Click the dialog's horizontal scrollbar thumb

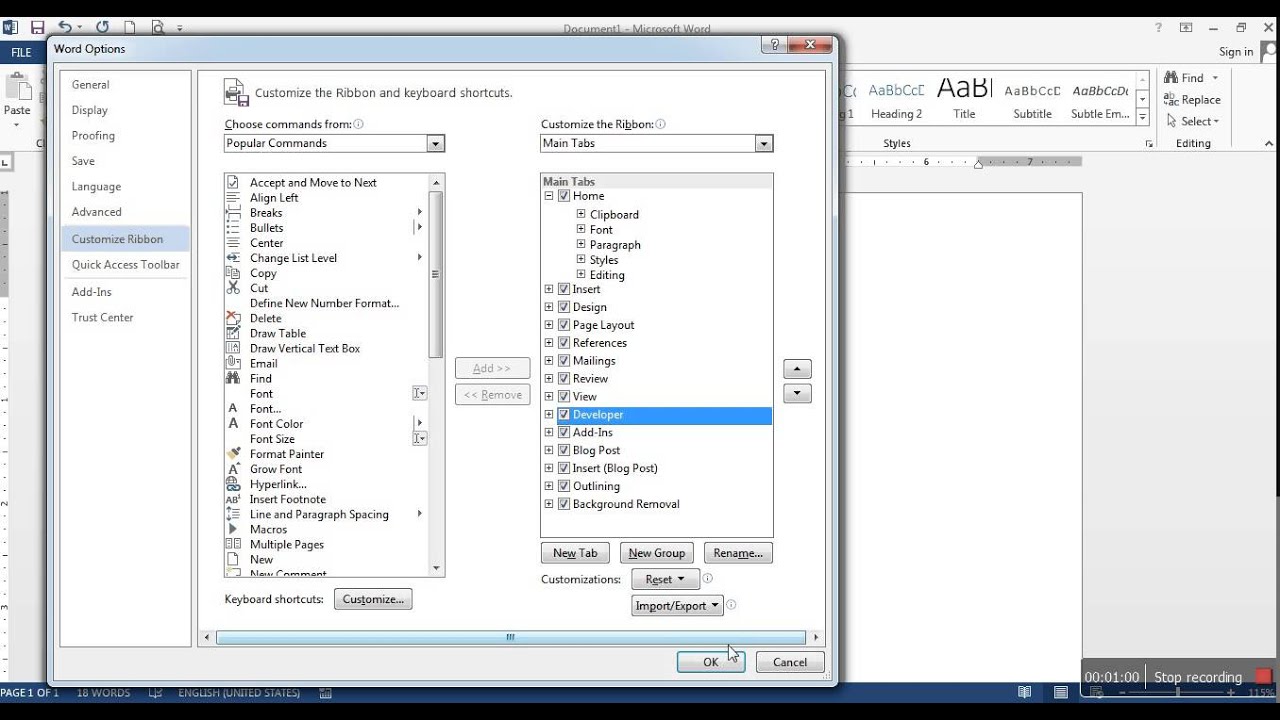coord(510,637)
